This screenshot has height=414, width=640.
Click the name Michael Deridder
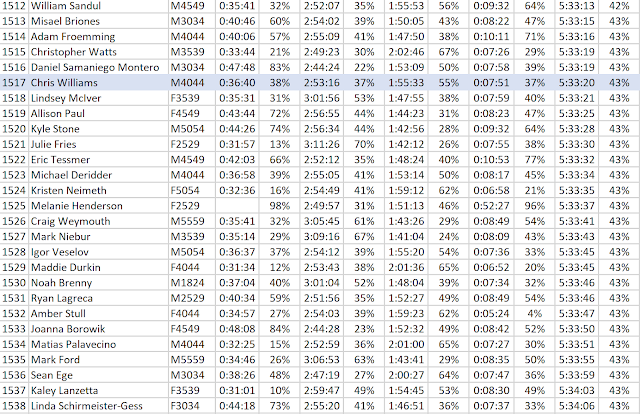(x=71, y=175)
